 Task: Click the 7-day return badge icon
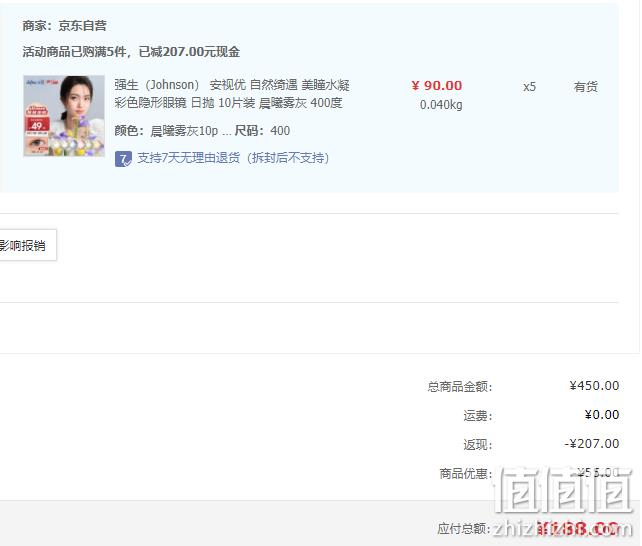(x=123, y=159)
